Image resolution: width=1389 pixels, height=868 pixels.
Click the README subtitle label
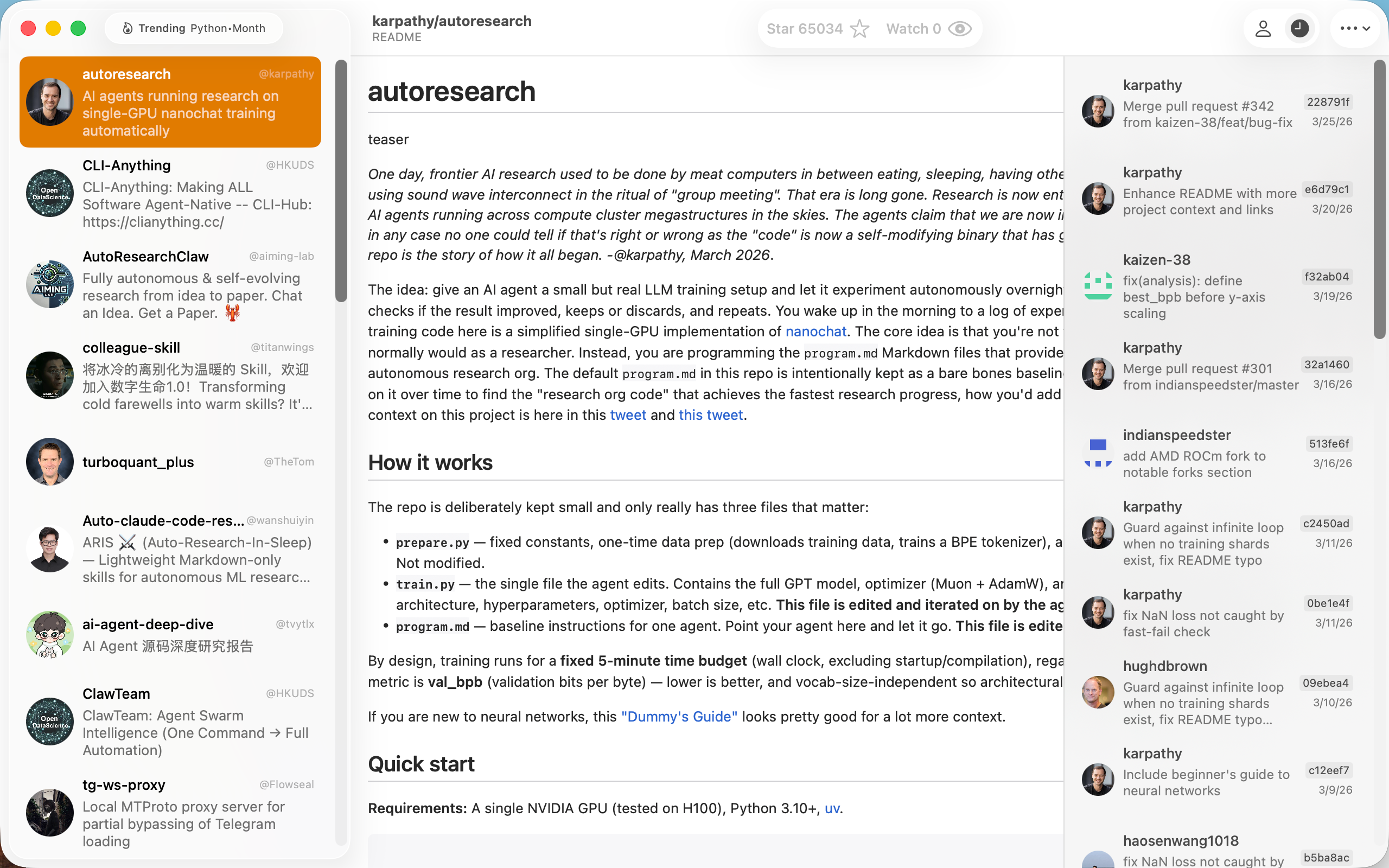[397, 38]
